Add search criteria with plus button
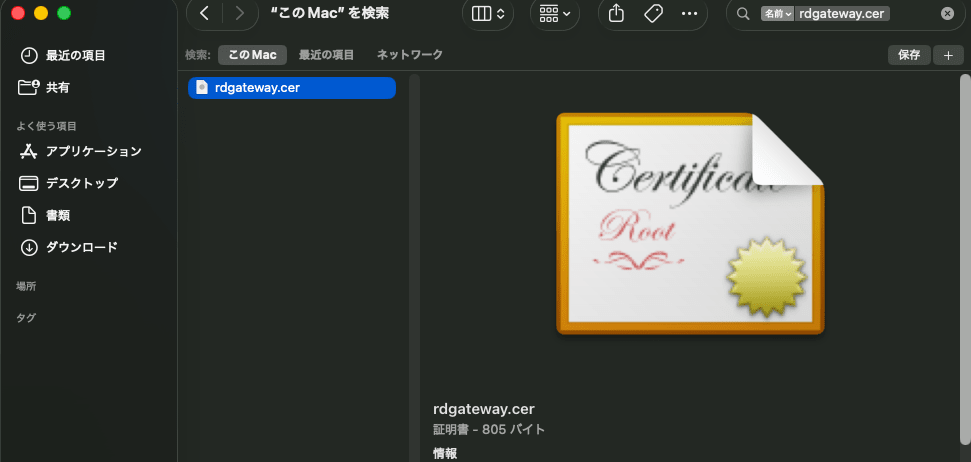This screenshot has width=971, height=462. [x=948, y=54]
